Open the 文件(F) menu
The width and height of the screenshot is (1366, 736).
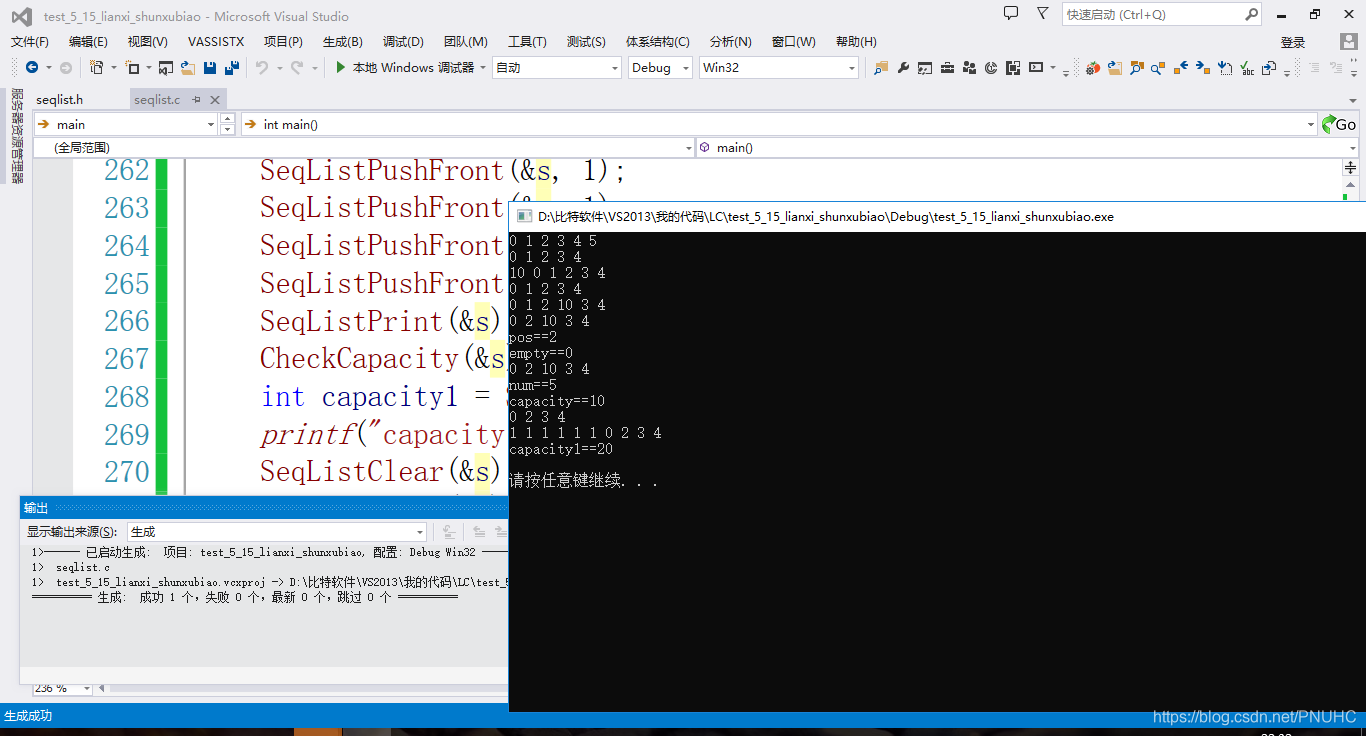coord(30,41)
